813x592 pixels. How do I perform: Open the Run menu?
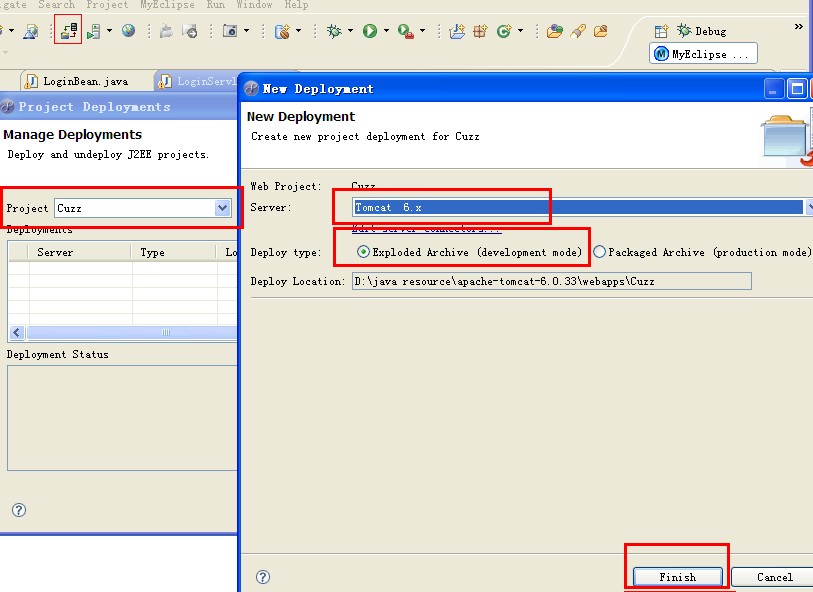216,5
